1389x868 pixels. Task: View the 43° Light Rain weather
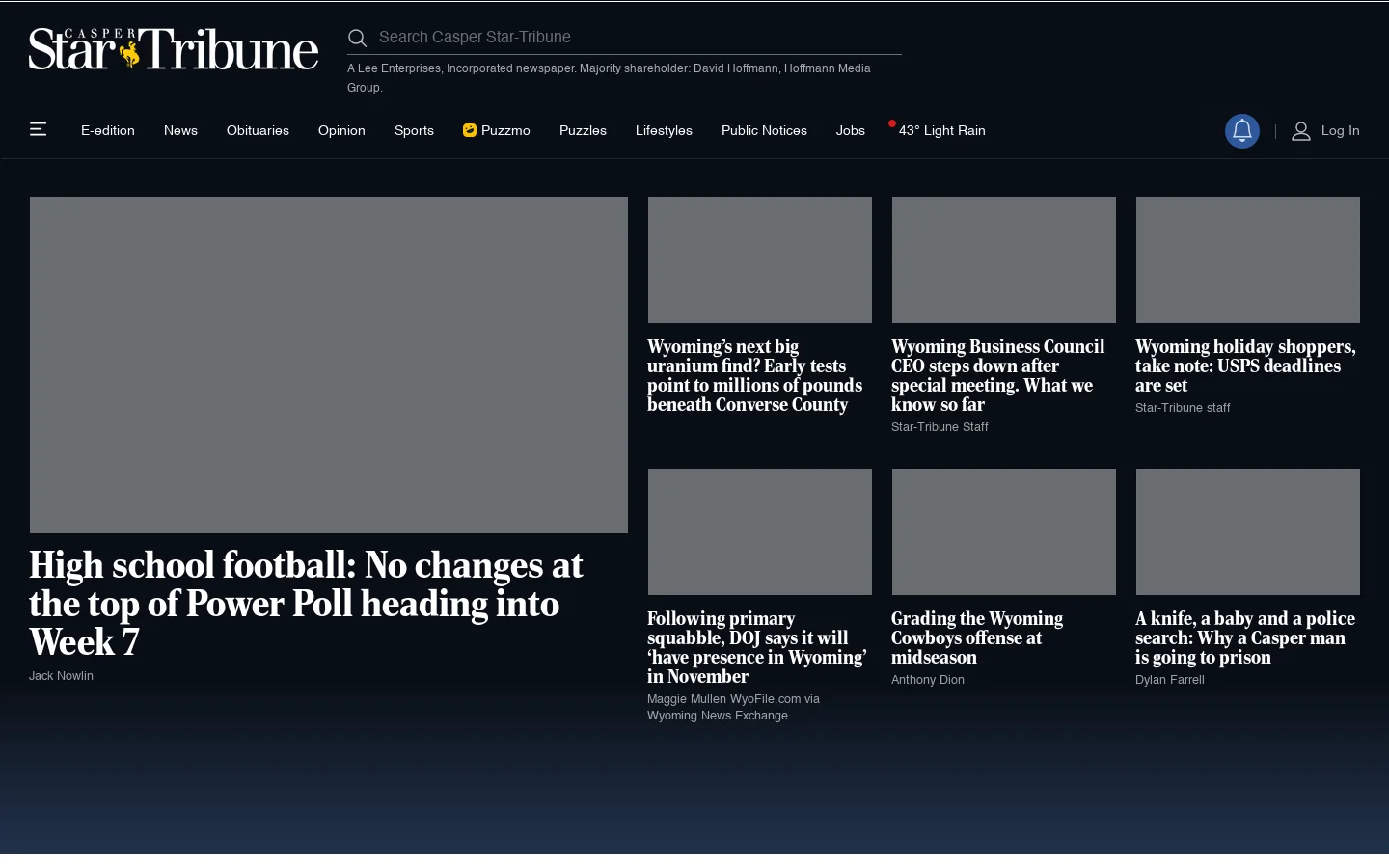click(941, 130)
